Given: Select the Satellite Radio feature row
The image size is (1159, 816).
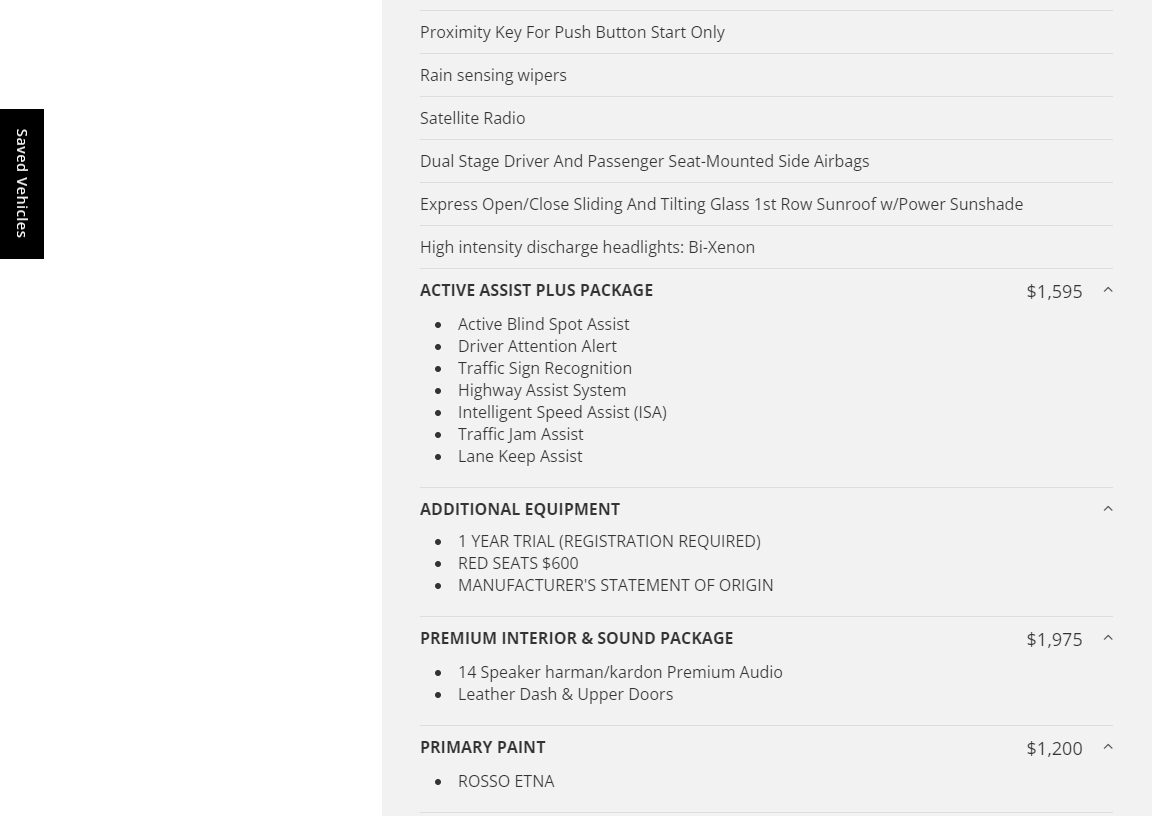Looking at the screenshot, I should click(x=472, y=118).
